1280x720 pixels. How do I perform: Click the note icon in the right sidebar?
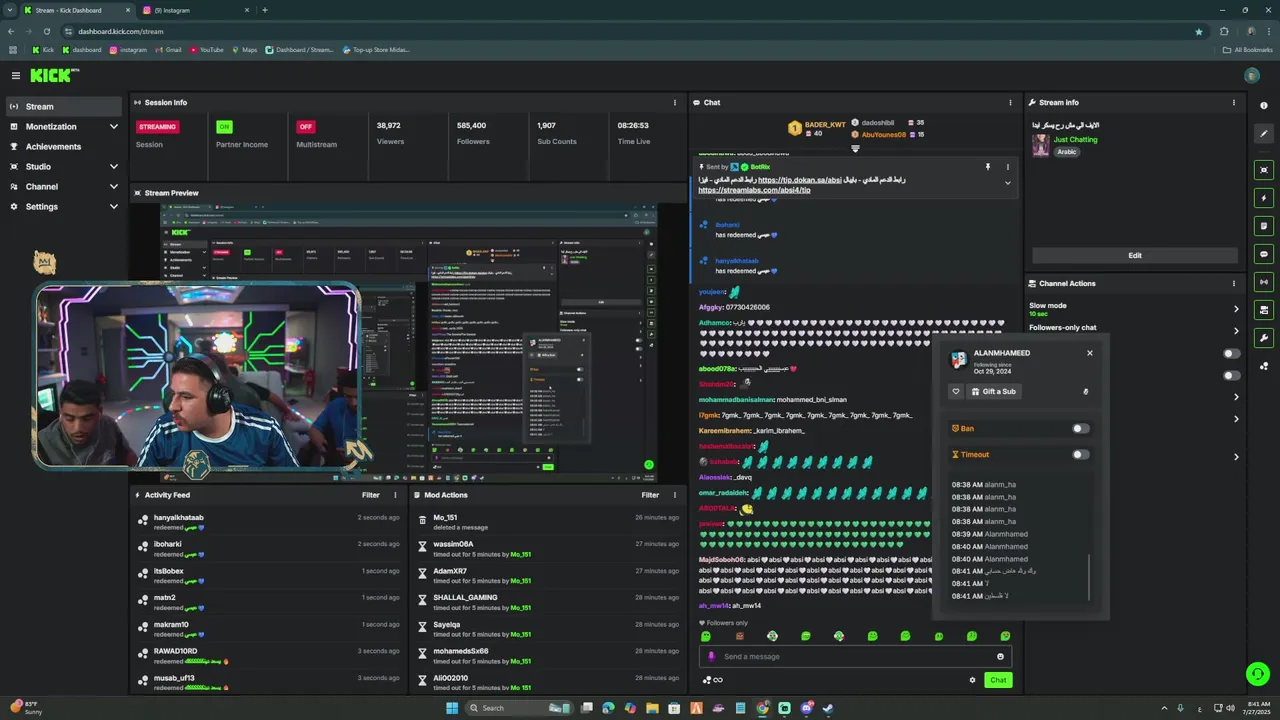tap(1264, 226)
